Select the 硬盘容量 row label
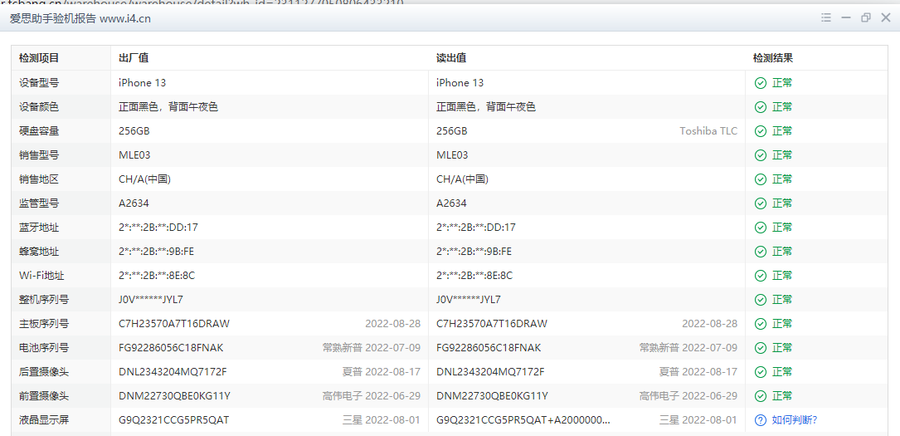Image resolution: width=900 pixels, height=436 pixels. tap(39, 131)
